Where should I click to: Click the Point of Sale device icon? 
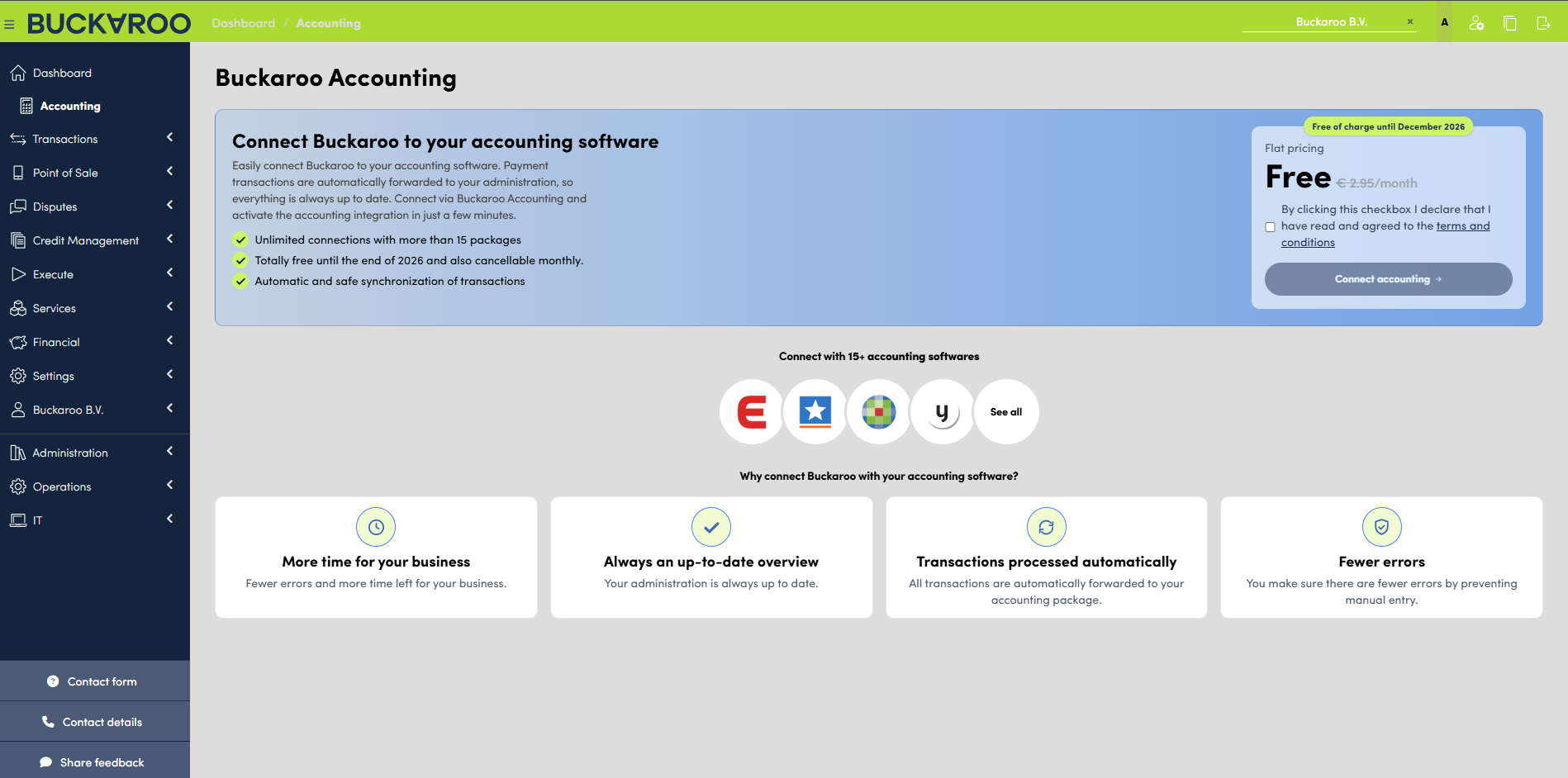click(x=18, y=173)
